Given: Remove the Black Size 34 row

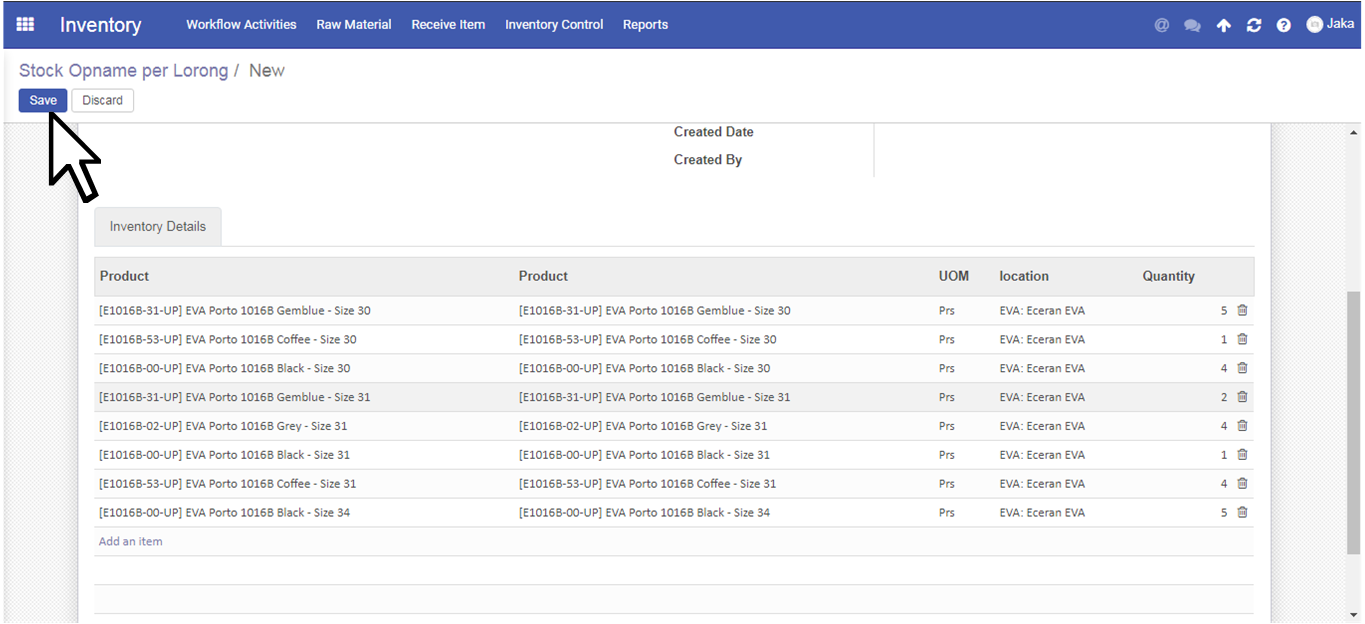Looking at the screenshot, I should pyautogui.click(x=1242, y=513).
